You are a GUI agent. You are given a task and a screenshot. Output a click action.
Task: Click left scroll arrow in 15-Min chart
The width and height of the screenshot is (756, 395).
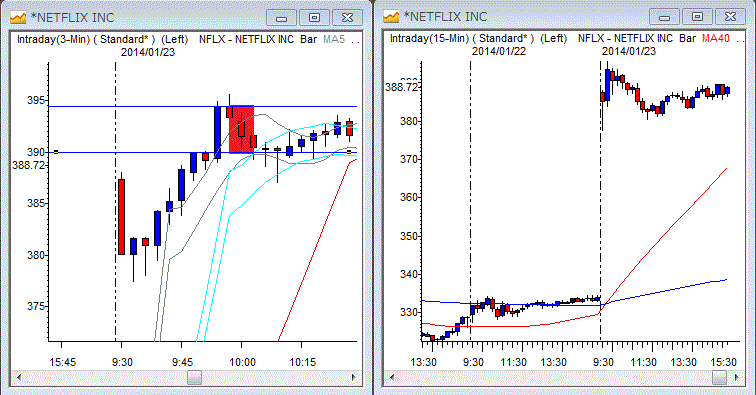point(392,378)
